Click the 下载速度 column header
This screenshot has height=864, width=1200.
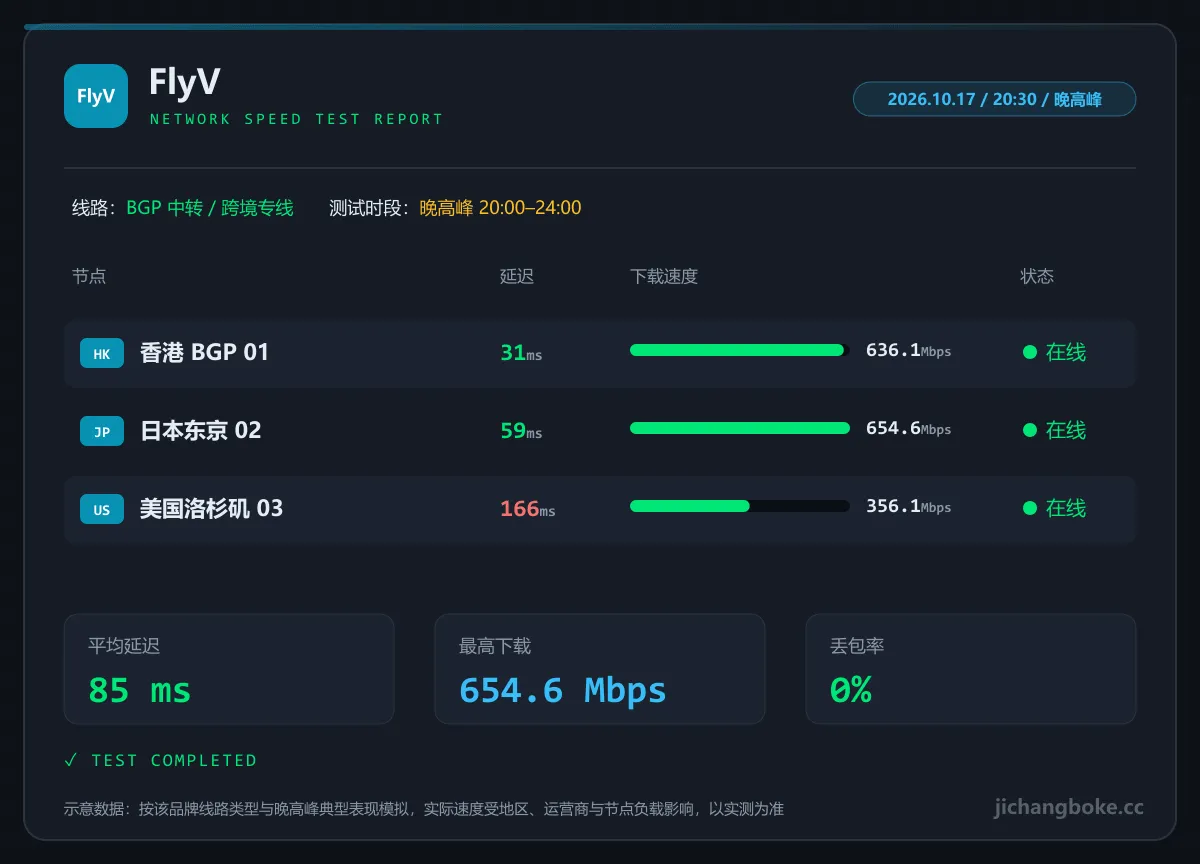tap(664, 276)
